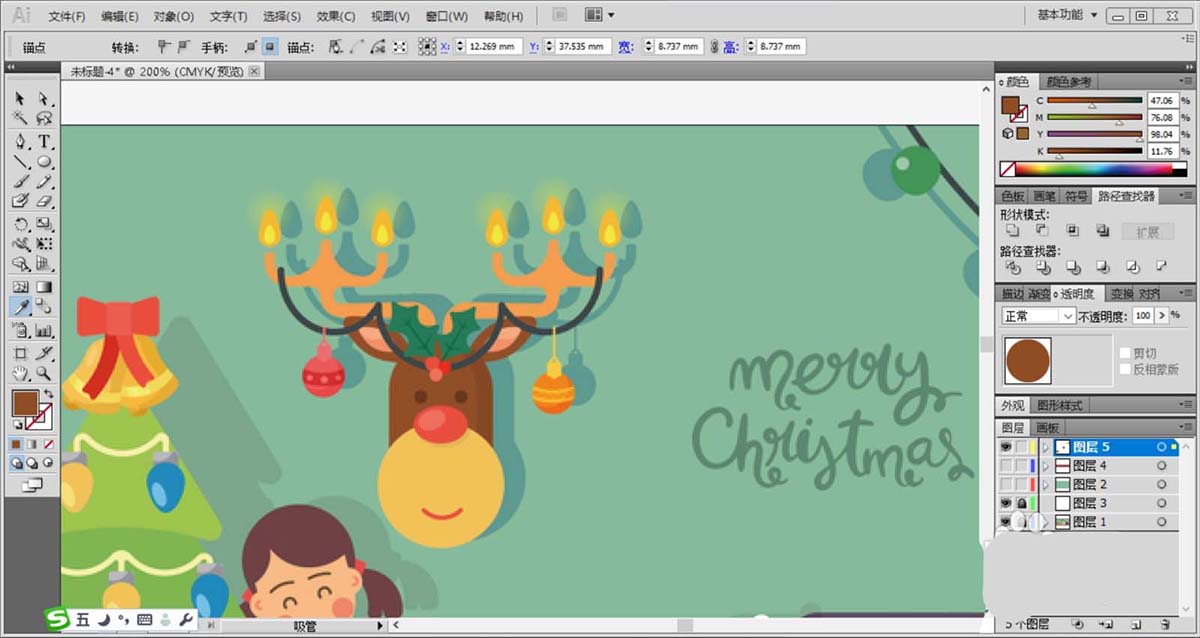Select the Magic Wand tool
The image size is (1200, 638).
coord(20,119)
